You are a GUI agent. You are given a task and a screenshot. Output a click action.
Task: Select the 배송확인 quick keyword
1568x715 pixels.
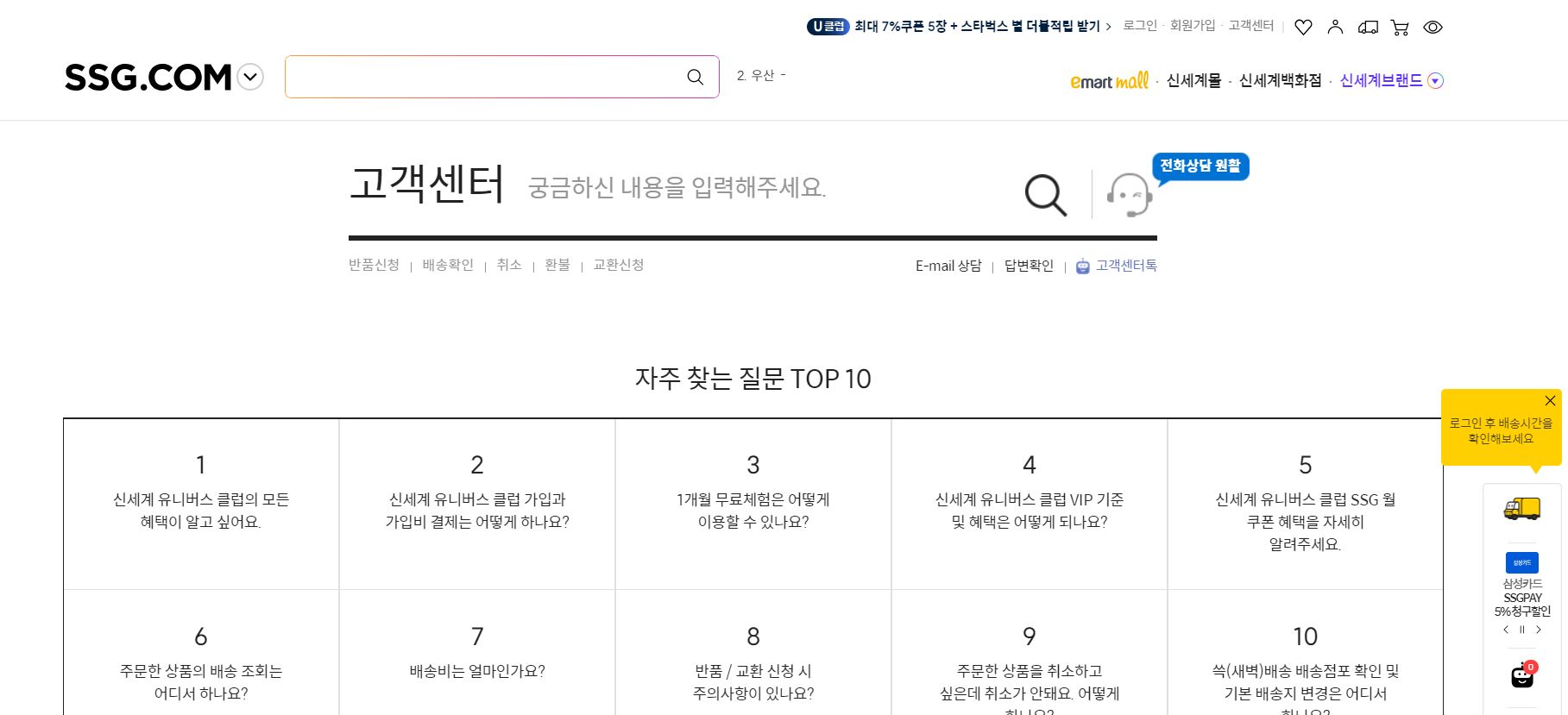point(448,265)
